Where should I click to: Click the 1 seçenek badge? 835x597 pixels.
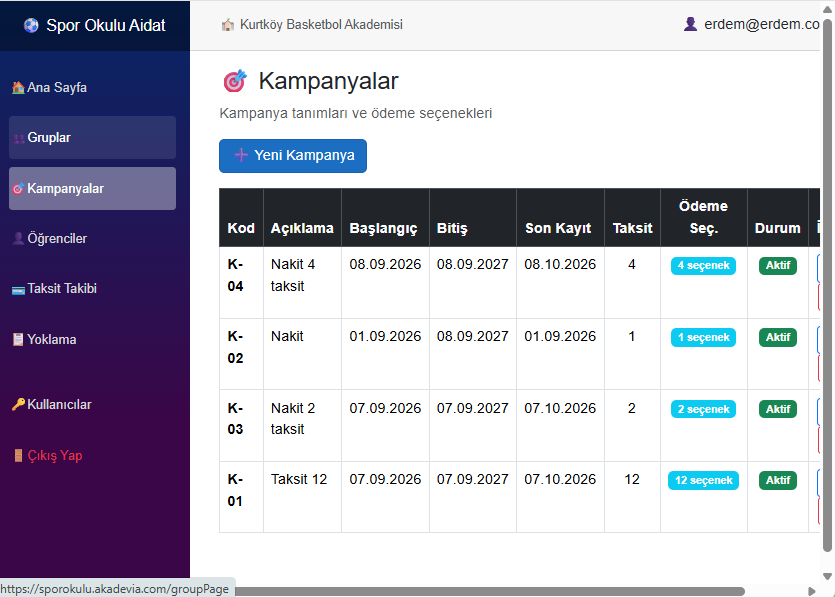click(x=703, y=337)
